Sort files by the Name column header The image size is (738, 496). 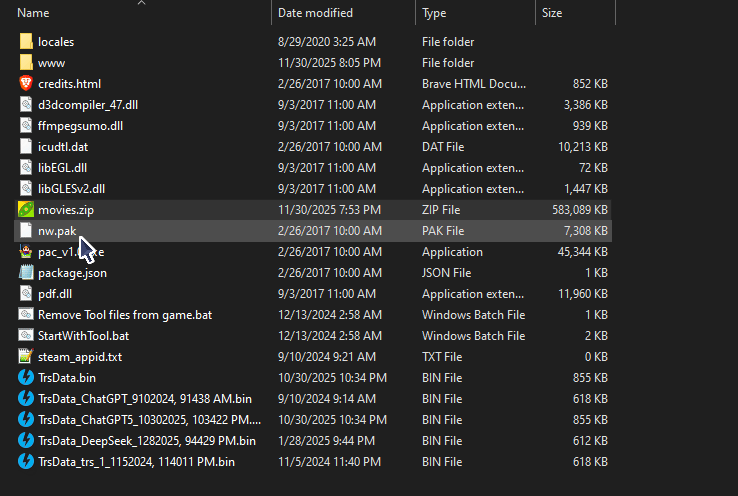click(34, 13)
